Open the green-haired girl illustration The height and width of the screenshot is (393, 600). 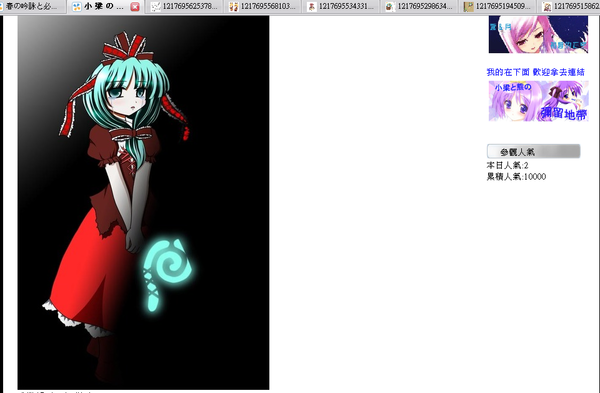(x=143, y=202)
